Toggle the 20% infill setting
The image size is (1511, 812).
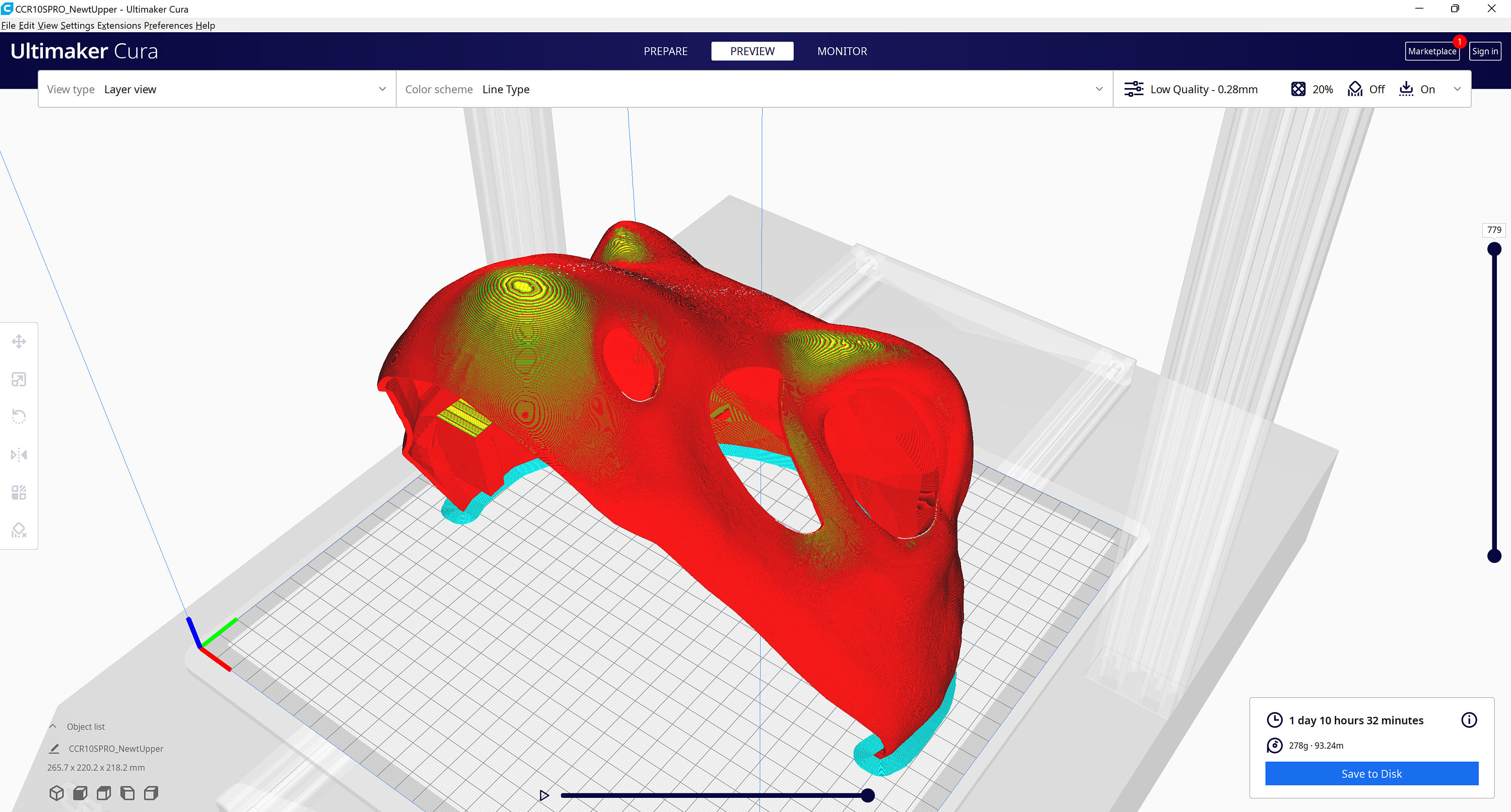click(1312, 89)
